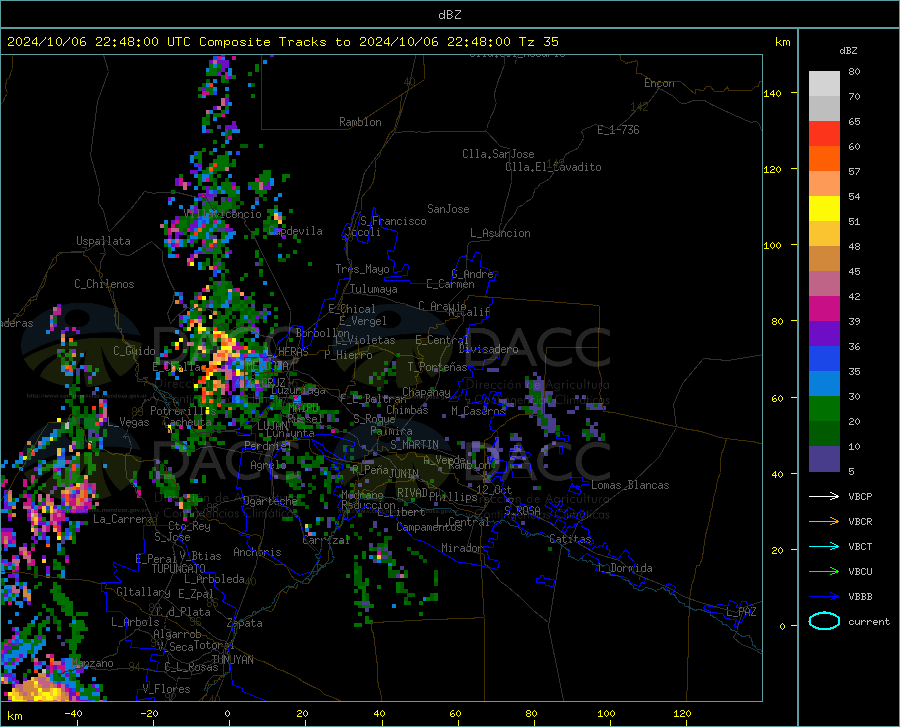Click the 'C_Guido' map label

[x=134, y=351]
